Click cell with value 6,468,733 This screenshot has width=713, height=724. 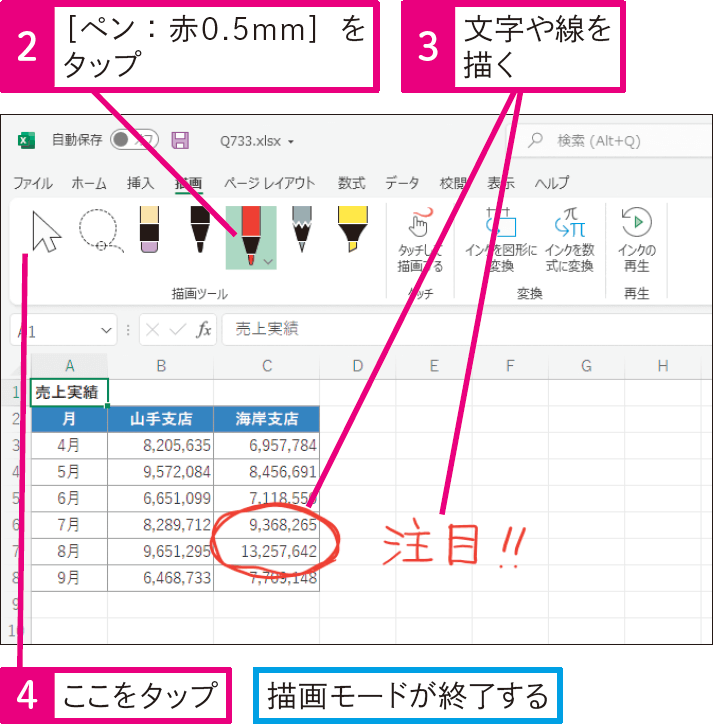[x=161, y=578]
